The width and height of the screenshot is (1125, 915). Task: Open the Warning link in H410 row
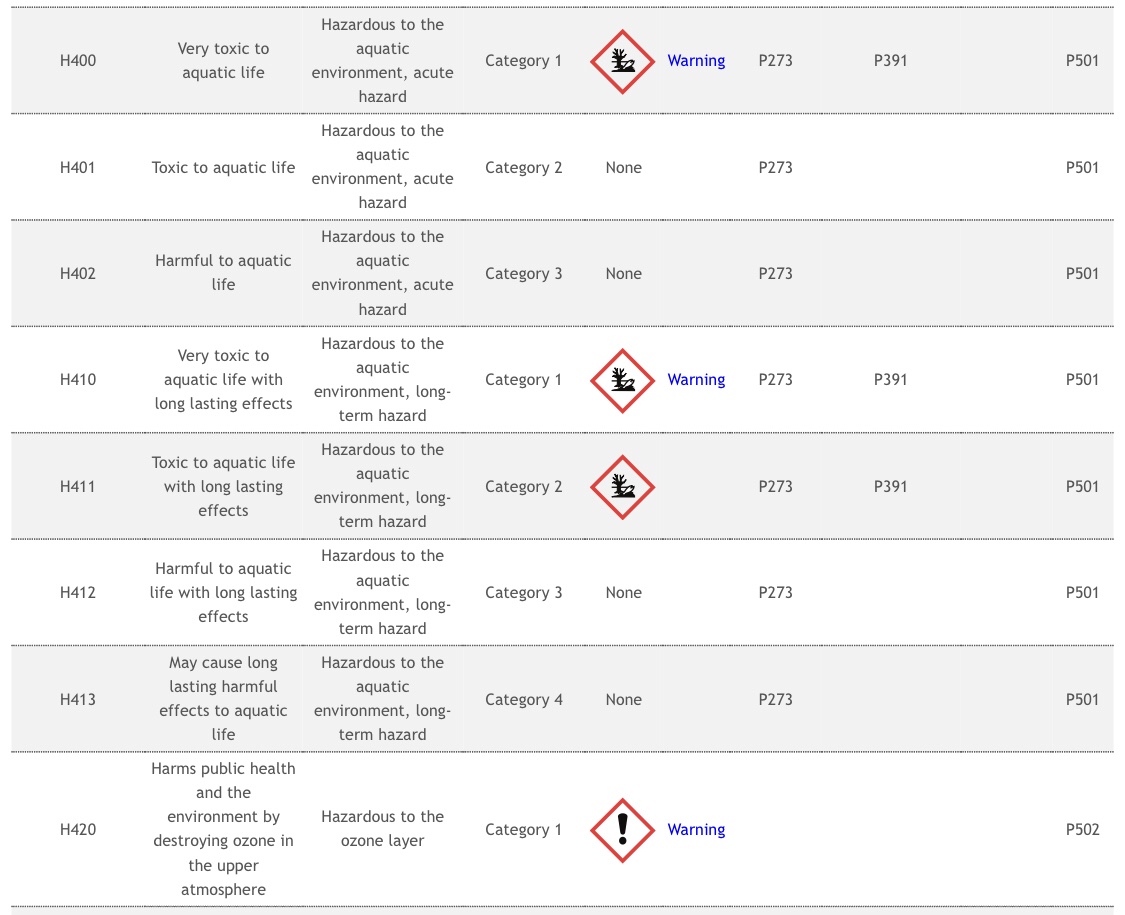pos(696,380)
